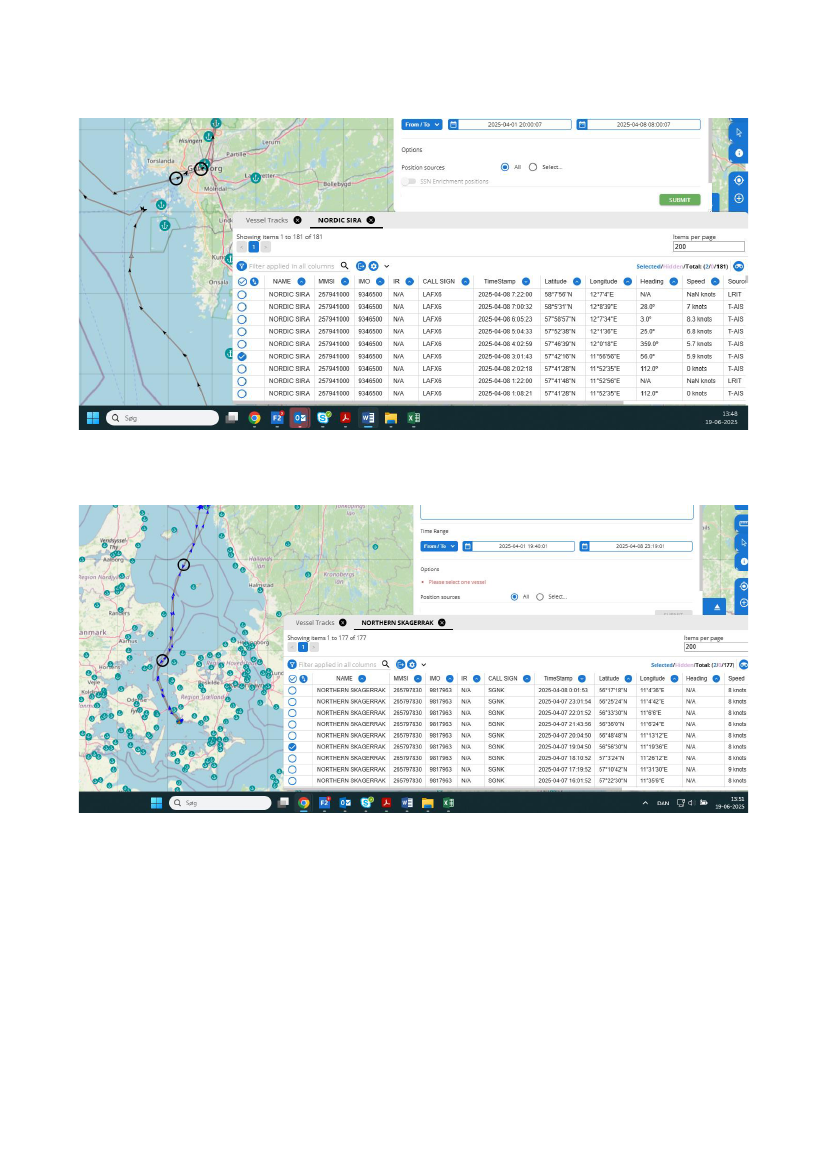The height and width of the screenshot is (1169, 827).
Task: Click calendar icon beside 2025-04-01 20:00:07
Action: coord(453,125)
